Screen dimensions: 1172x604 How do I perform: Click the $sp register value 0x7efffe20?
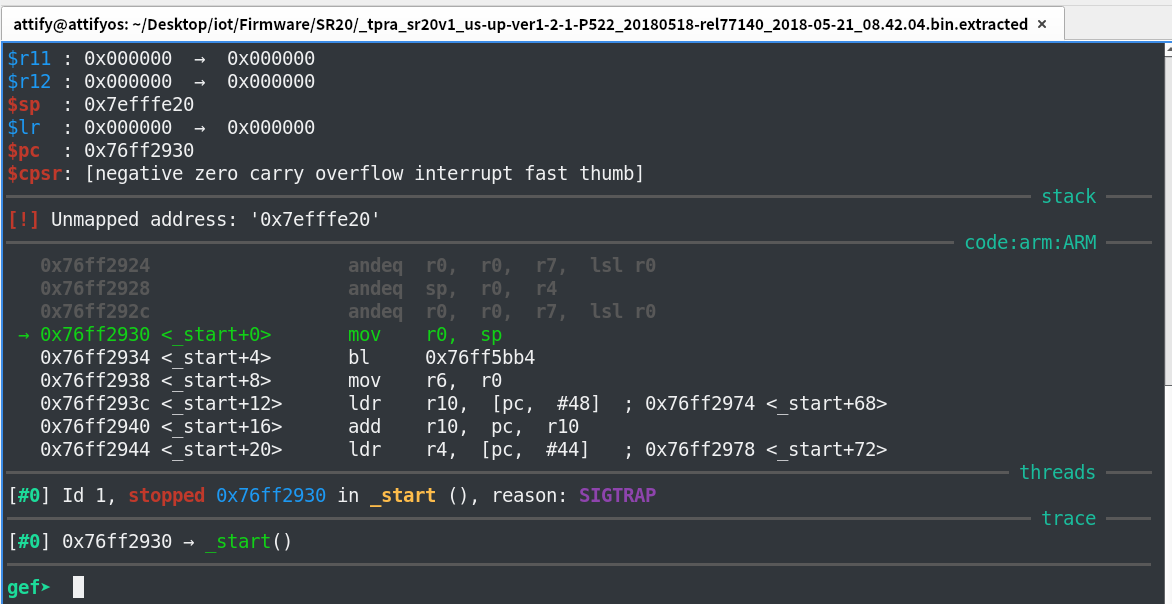click(x=139, y=105)
